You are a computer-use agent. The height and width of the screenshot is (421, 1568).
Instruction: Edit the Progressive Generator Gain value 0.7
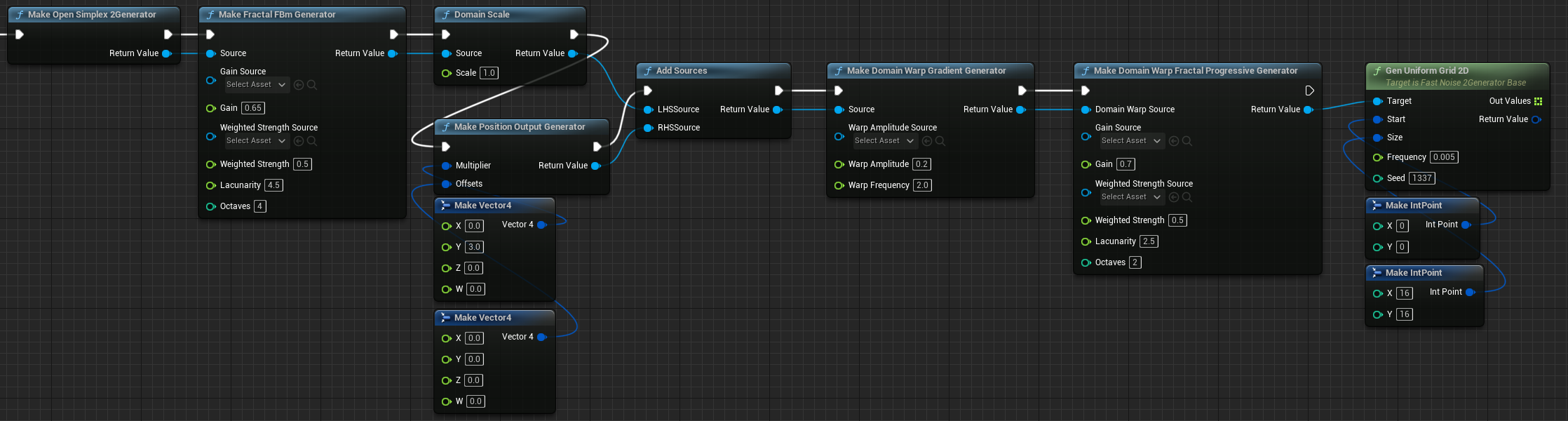[1126, 164]
